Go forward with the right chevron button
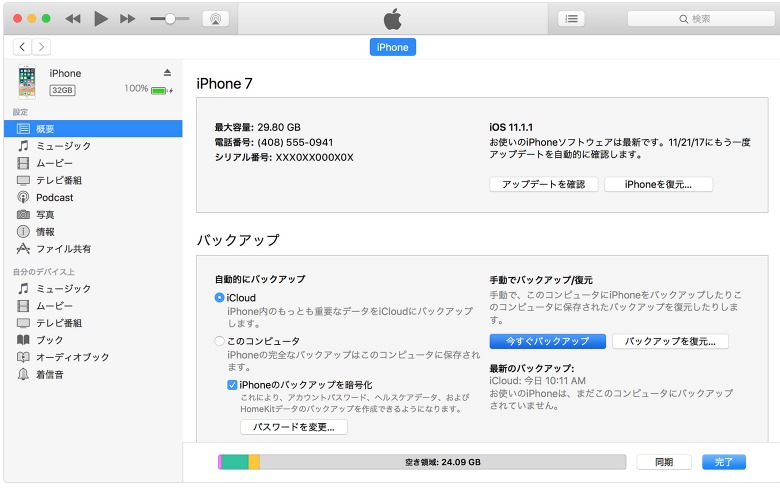The height and width of the screenshot is (488, 780). coord(41,47)
